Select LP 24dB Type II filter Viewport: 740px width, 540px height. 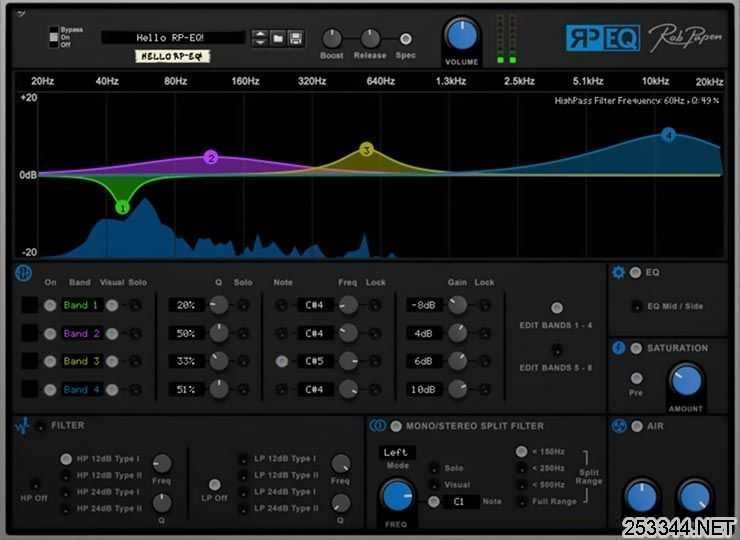[x=244, y=509]
